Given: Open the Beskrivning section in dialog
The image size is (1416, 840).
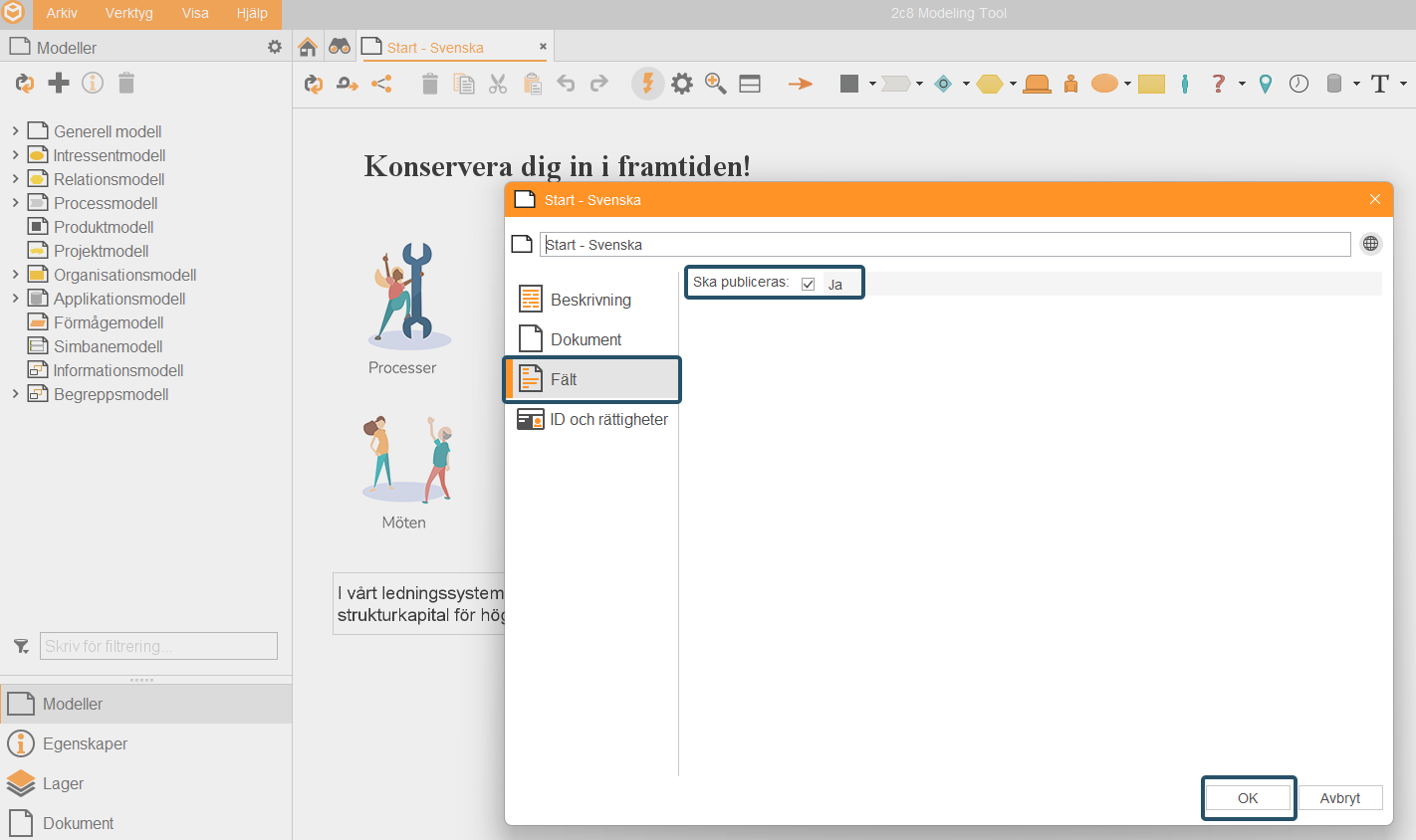Looking at the screenshot, I should (x=592, y=300).
